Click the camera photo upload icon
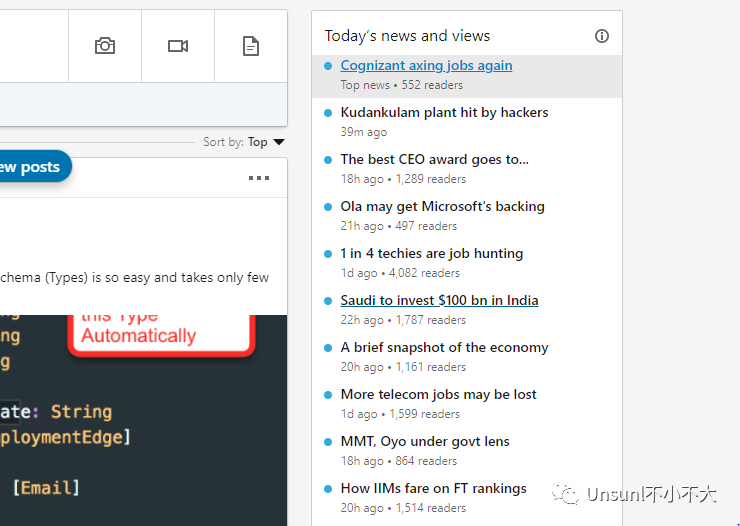Image resolution: width=740 pixels, height=526 pixels. click(x=105, y=46)
